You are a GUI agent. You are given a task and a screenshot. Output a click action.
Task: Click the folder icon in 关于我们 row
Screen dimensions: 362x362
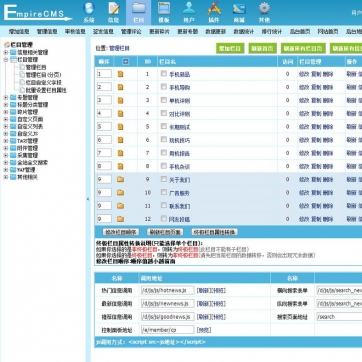pyautogui.click(x=120, y=179)
